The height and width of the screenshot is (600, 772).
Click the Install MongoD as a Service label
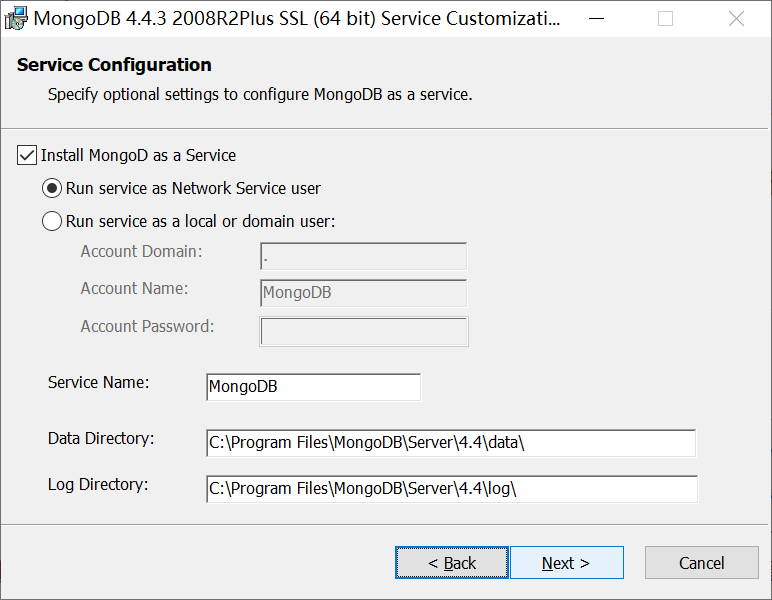[138, 156]
